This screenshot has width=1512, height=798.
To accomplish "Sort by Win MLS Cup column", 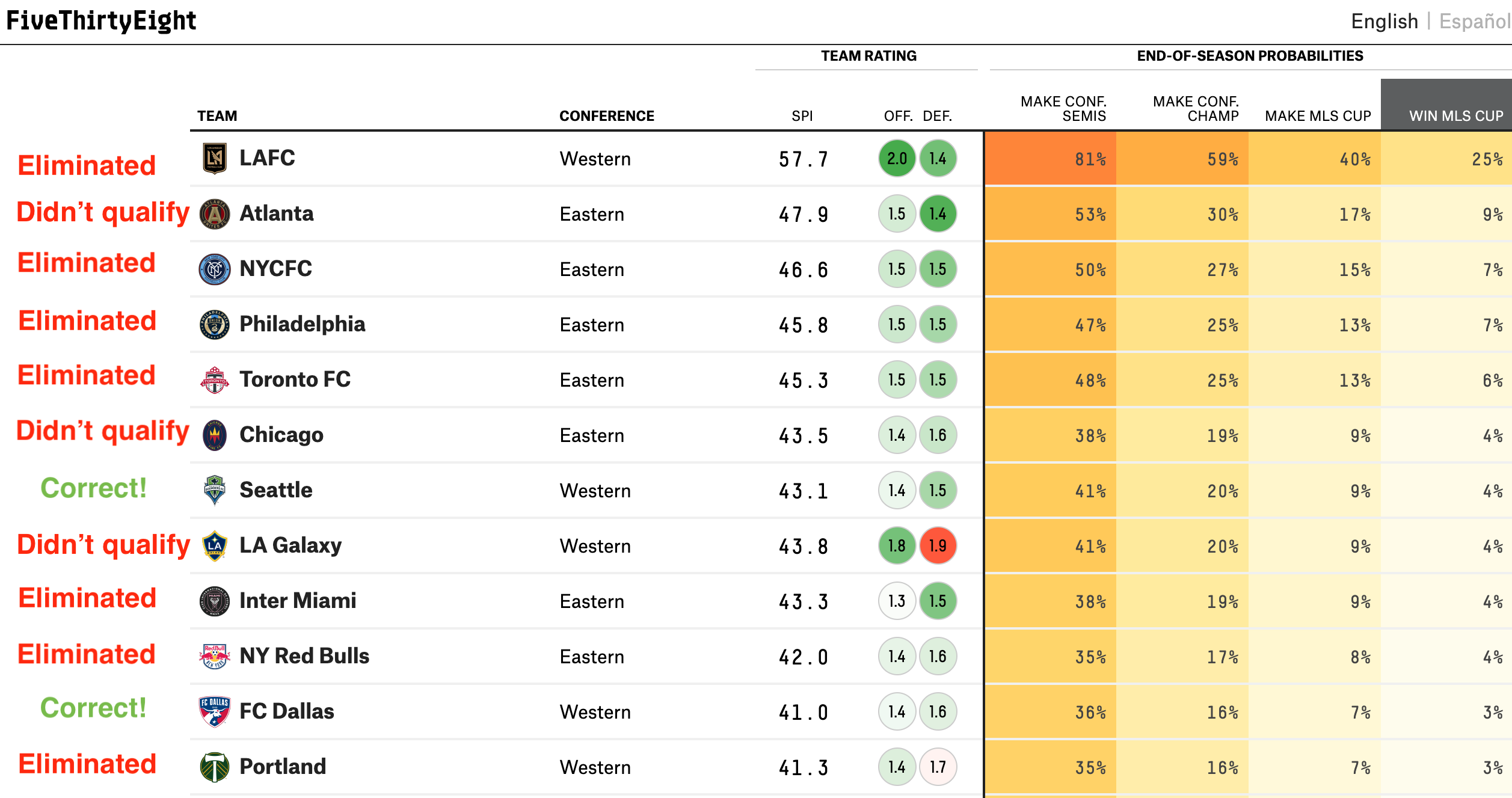I will 1455,116.
